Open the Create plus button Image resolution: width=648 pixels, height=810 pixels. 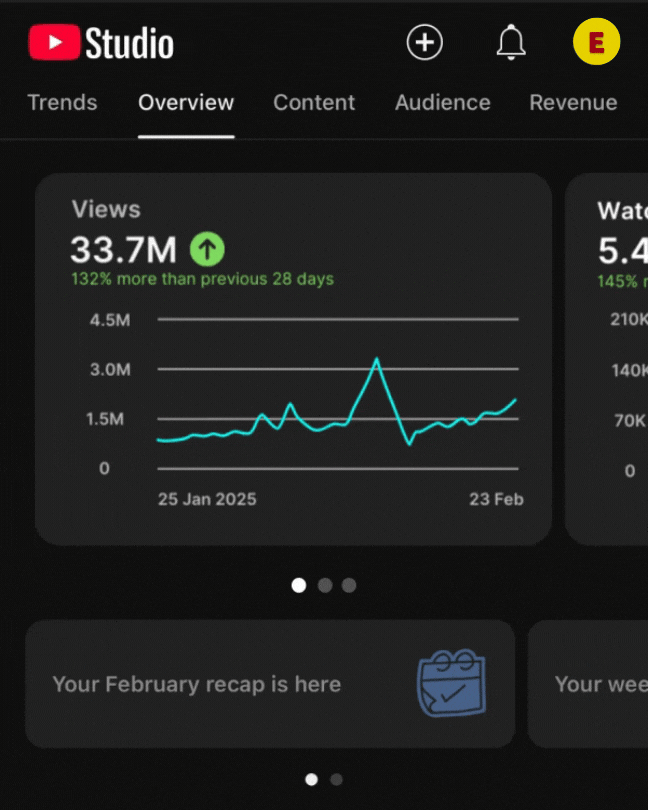tap(424, 42)
